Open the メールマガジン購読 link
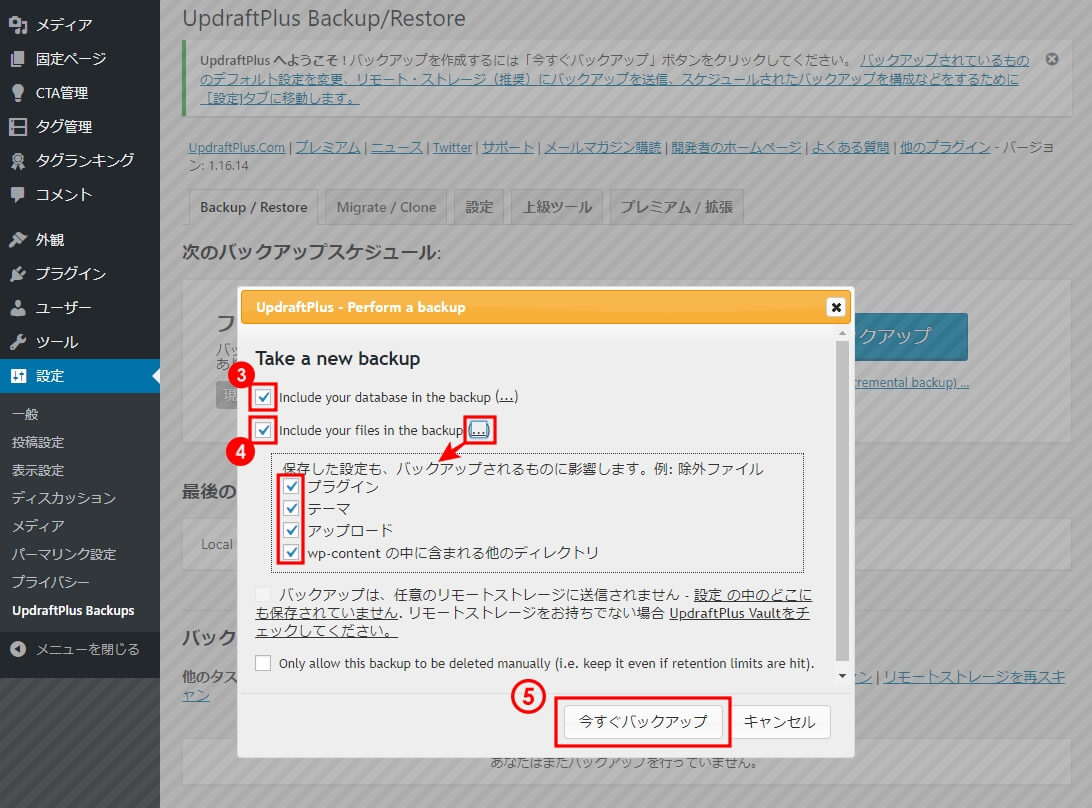 click(x=602, y=148)
